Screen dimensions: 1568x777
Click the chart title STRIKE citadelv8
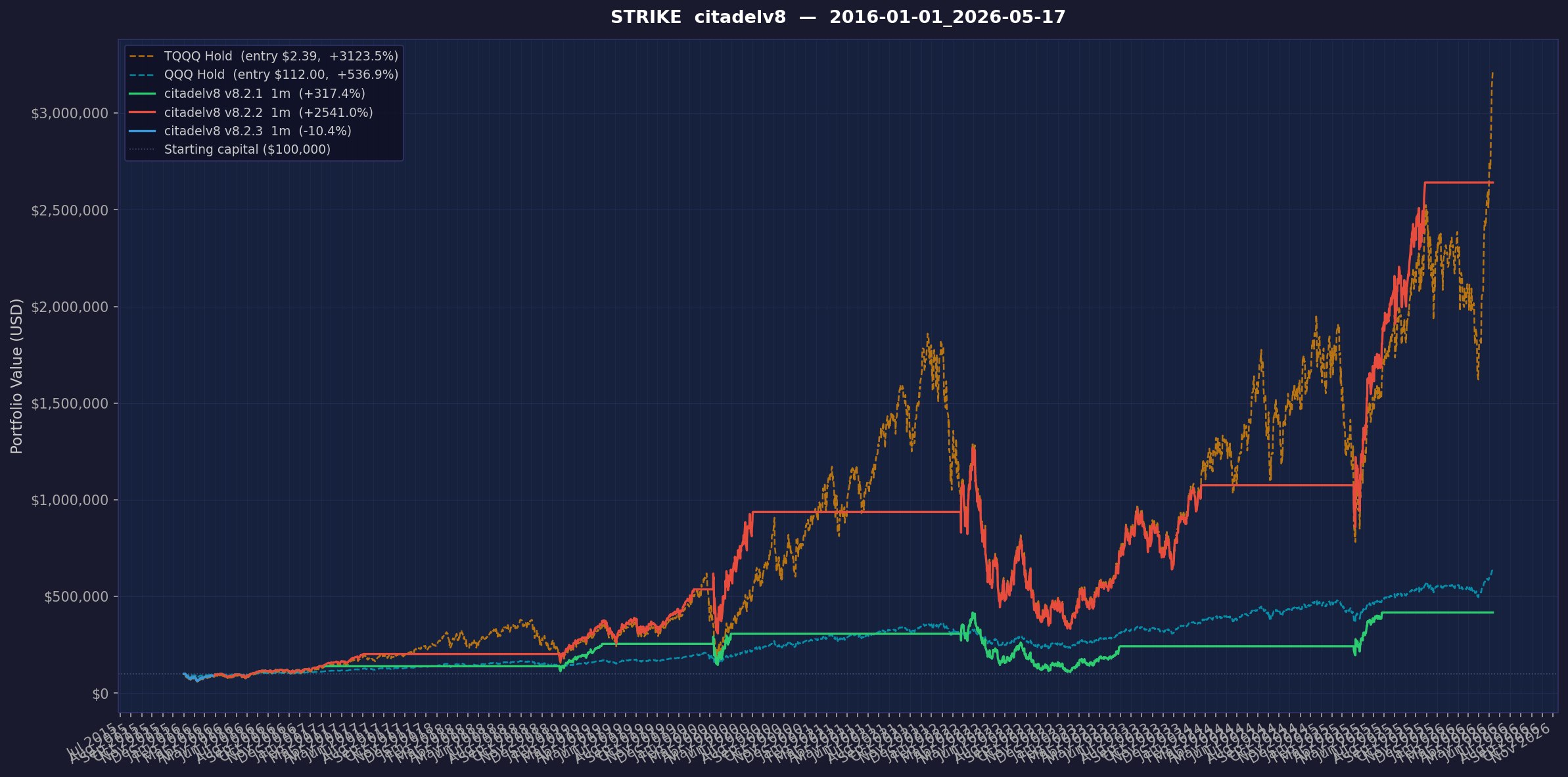[x=838, y=18]
